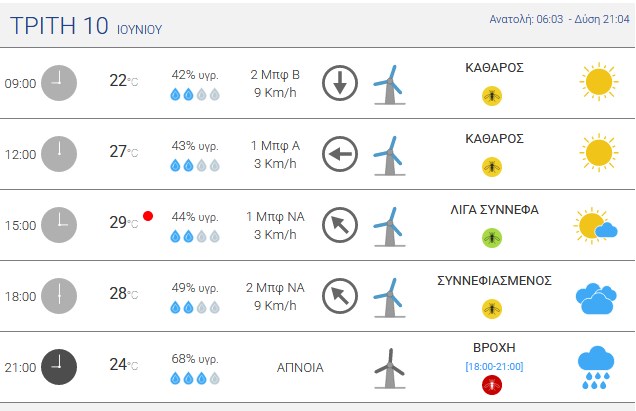Click the north wind arrow at 09:00

point(340,83)
